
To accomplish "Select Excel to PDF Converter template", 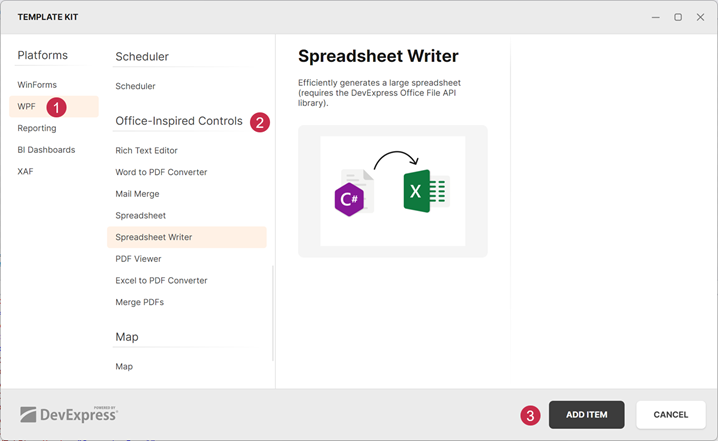I will [x=161, y=280].
